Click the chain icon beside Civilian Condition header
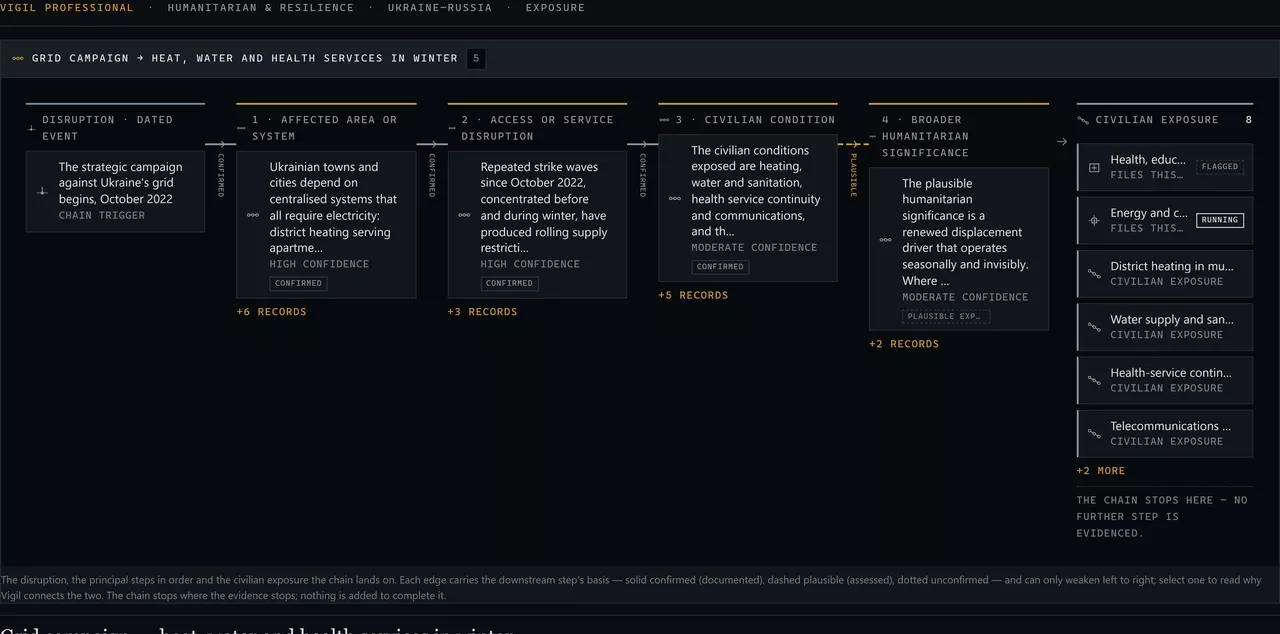Screen dimensions: 1280x634 (x=665, y=120)
